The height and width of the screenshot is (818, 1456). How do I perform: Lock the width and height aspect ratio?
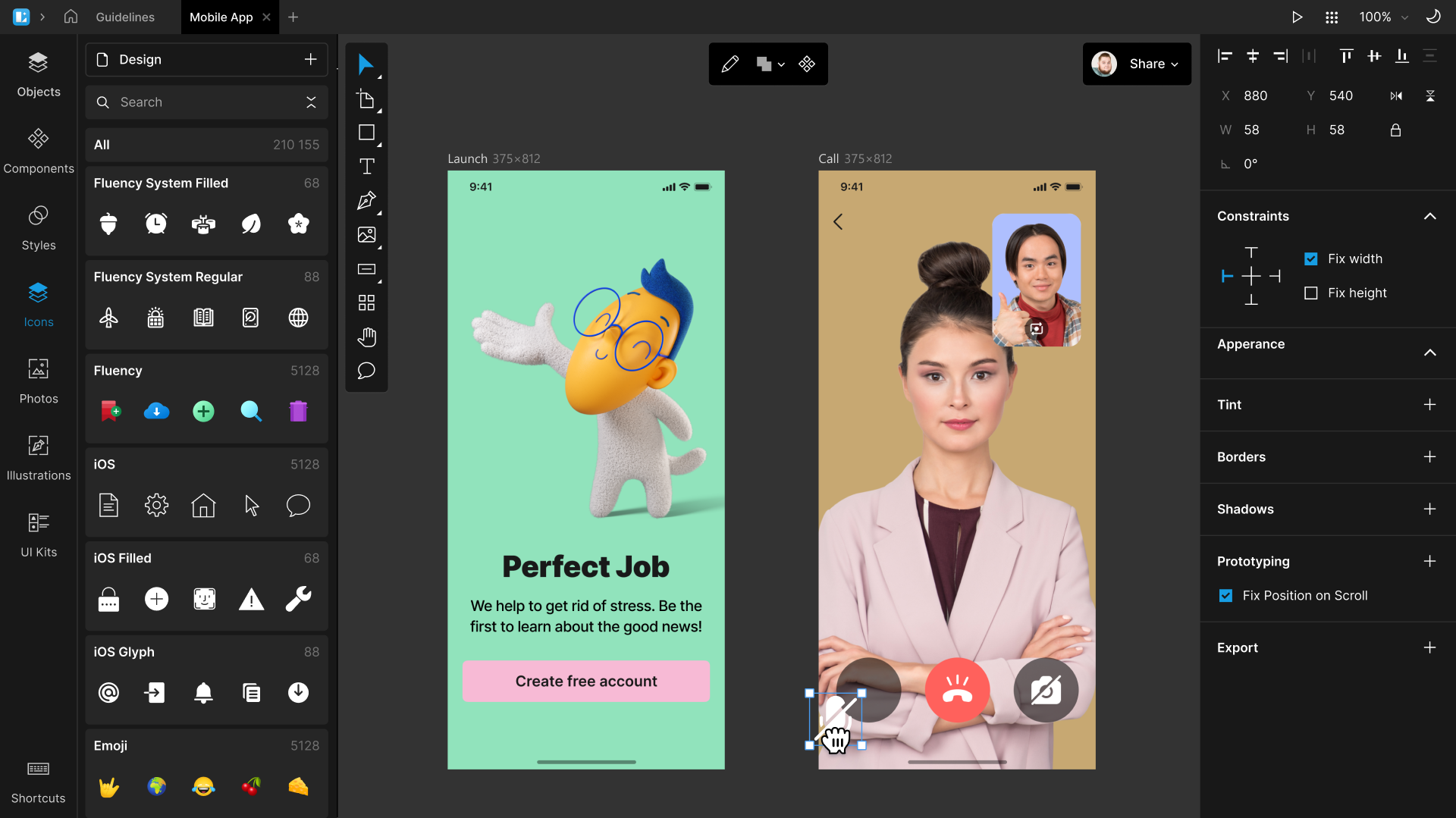click(1395, 130)
